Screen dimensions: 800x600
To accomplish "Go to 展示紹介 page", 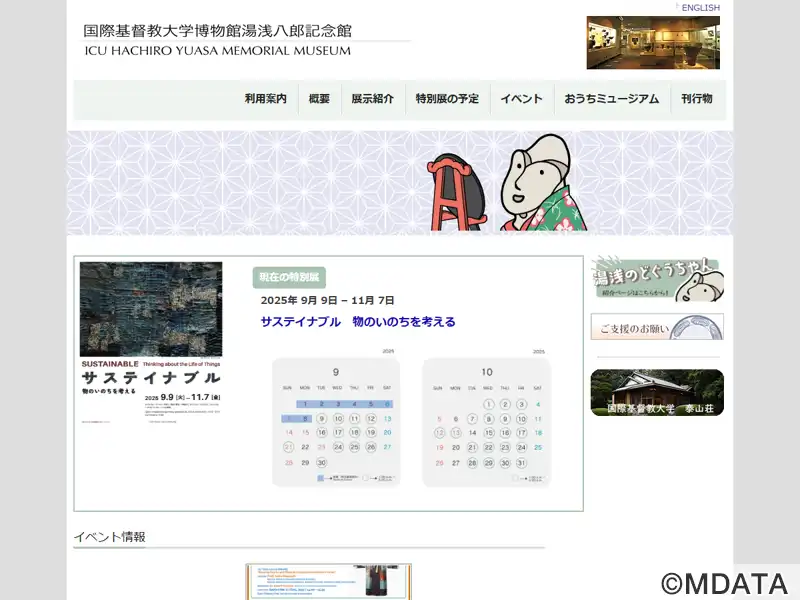I will pyautogui.click(x=372, y=99).
